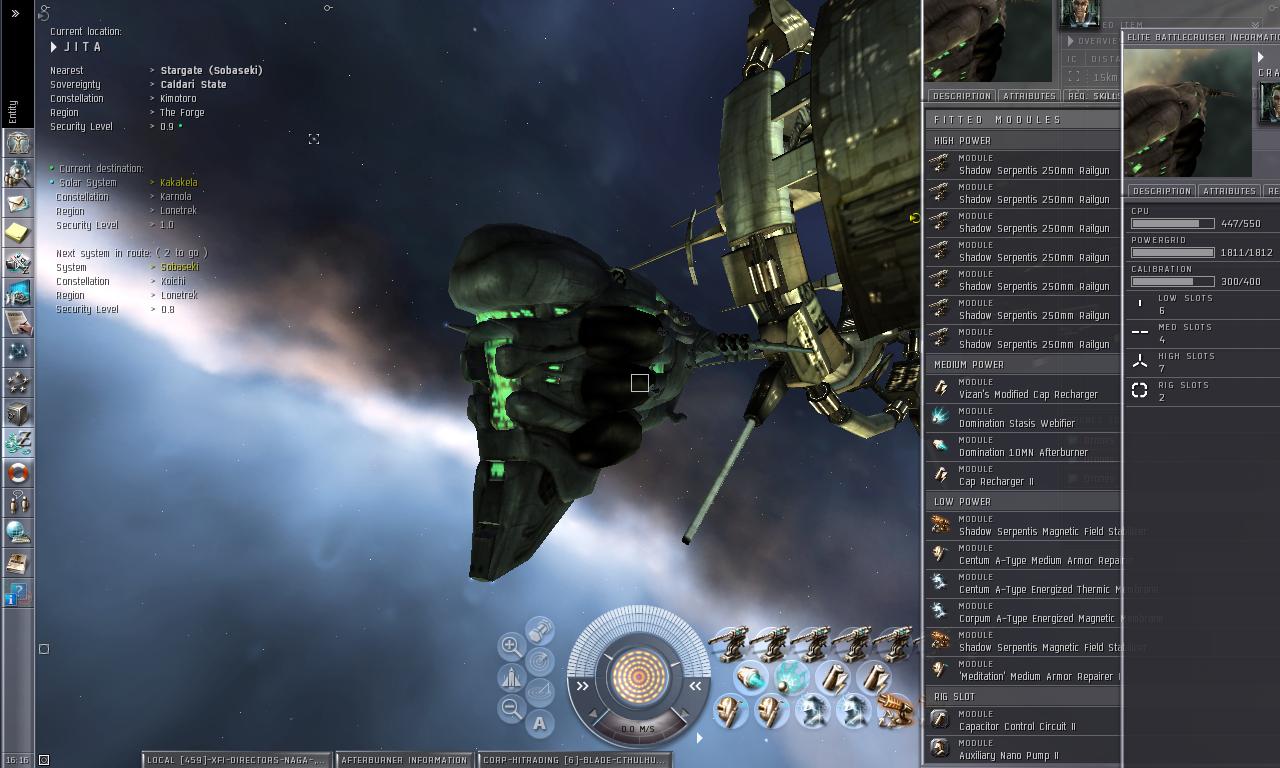This screenshot has height=768, width=1280.
Task: Click the ship-shaped button on HUD
Action: tap(510, 677)
